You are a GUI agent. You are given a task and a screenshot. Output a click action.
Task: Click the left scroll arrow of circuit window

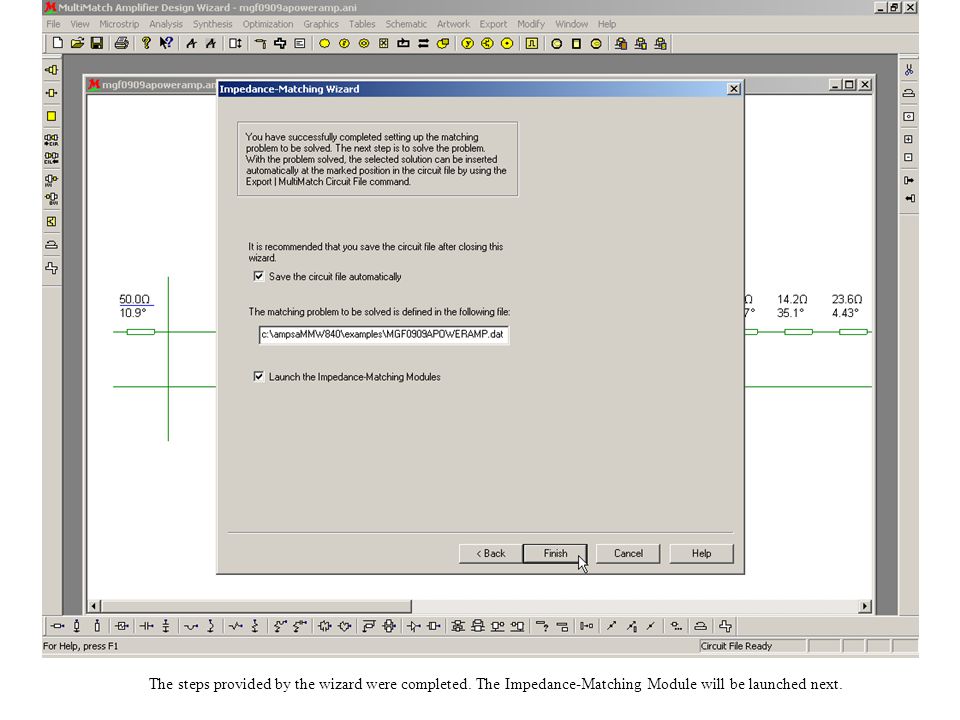pos(94,606)
